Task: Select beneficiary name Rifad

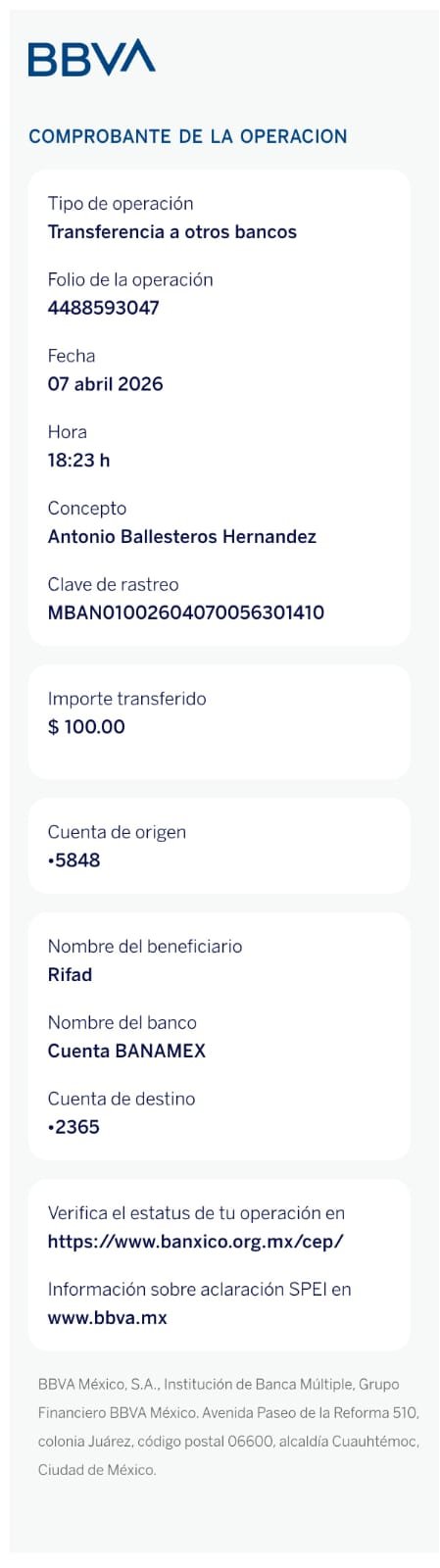Action: point(70,975)
